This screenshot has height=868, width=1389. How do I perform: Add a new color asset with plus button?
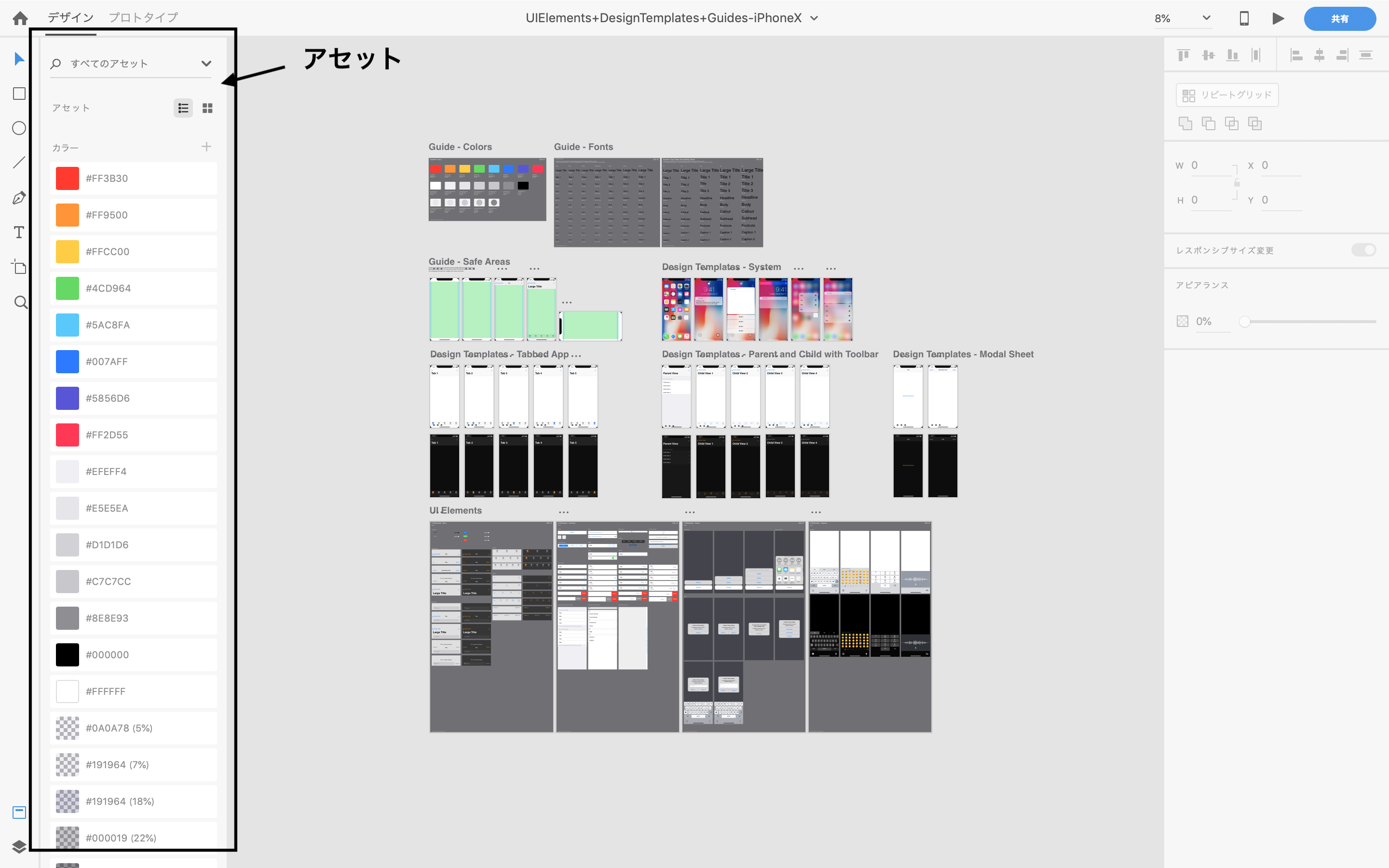pyautogui.click(x=206, y=147)
